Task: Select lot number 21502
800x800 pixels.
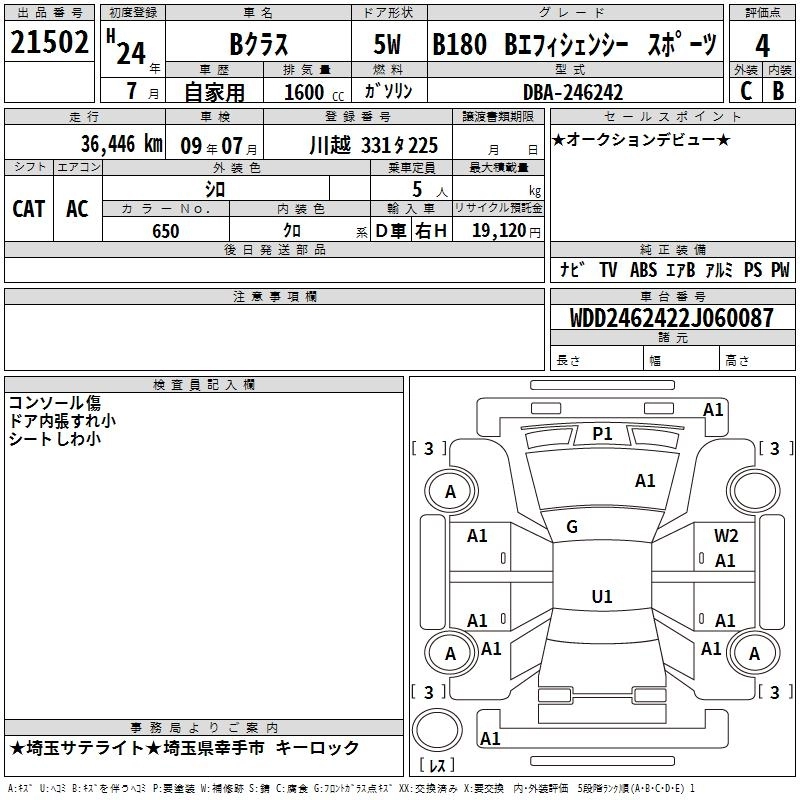Action: coord(49,42)
